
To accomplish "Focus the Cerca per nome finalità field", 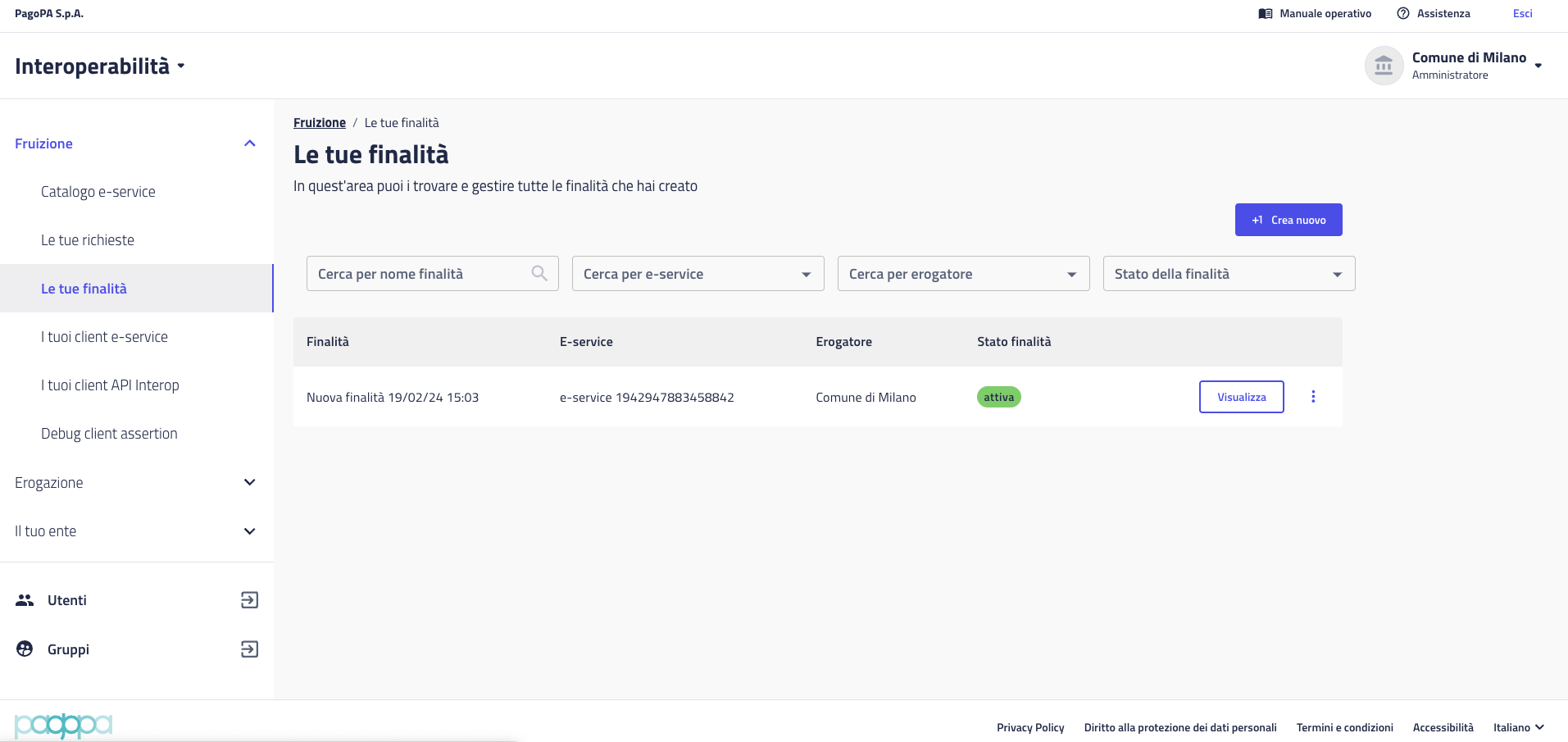I will pos(418,274).
